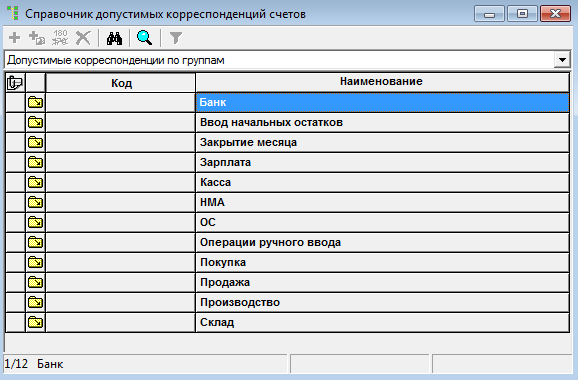This screenshot has width=578, height=380.
Task: Toggle the funnel filter icon
Action: click(176, 38)
